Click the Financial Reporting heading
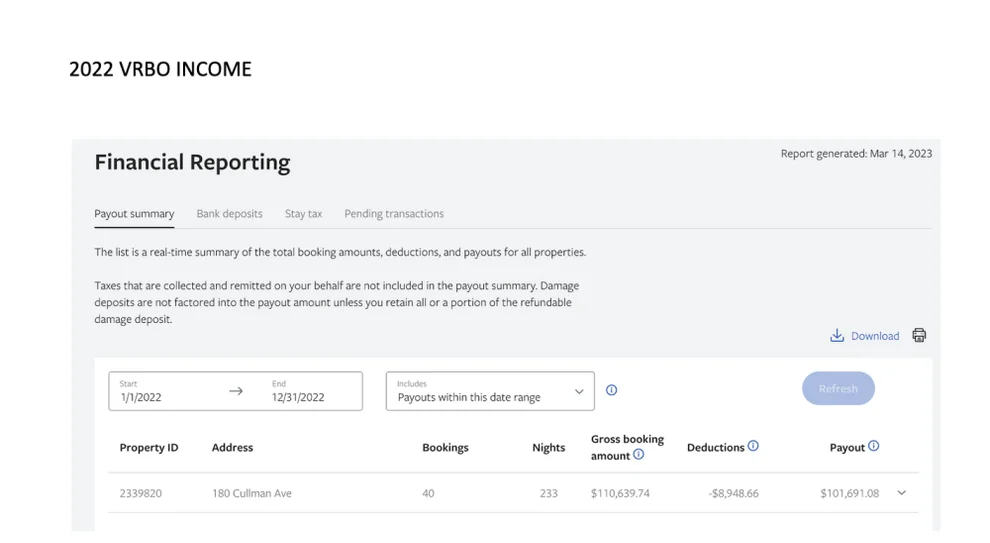This screenshot has width=990, height=543. click(193, 163)
